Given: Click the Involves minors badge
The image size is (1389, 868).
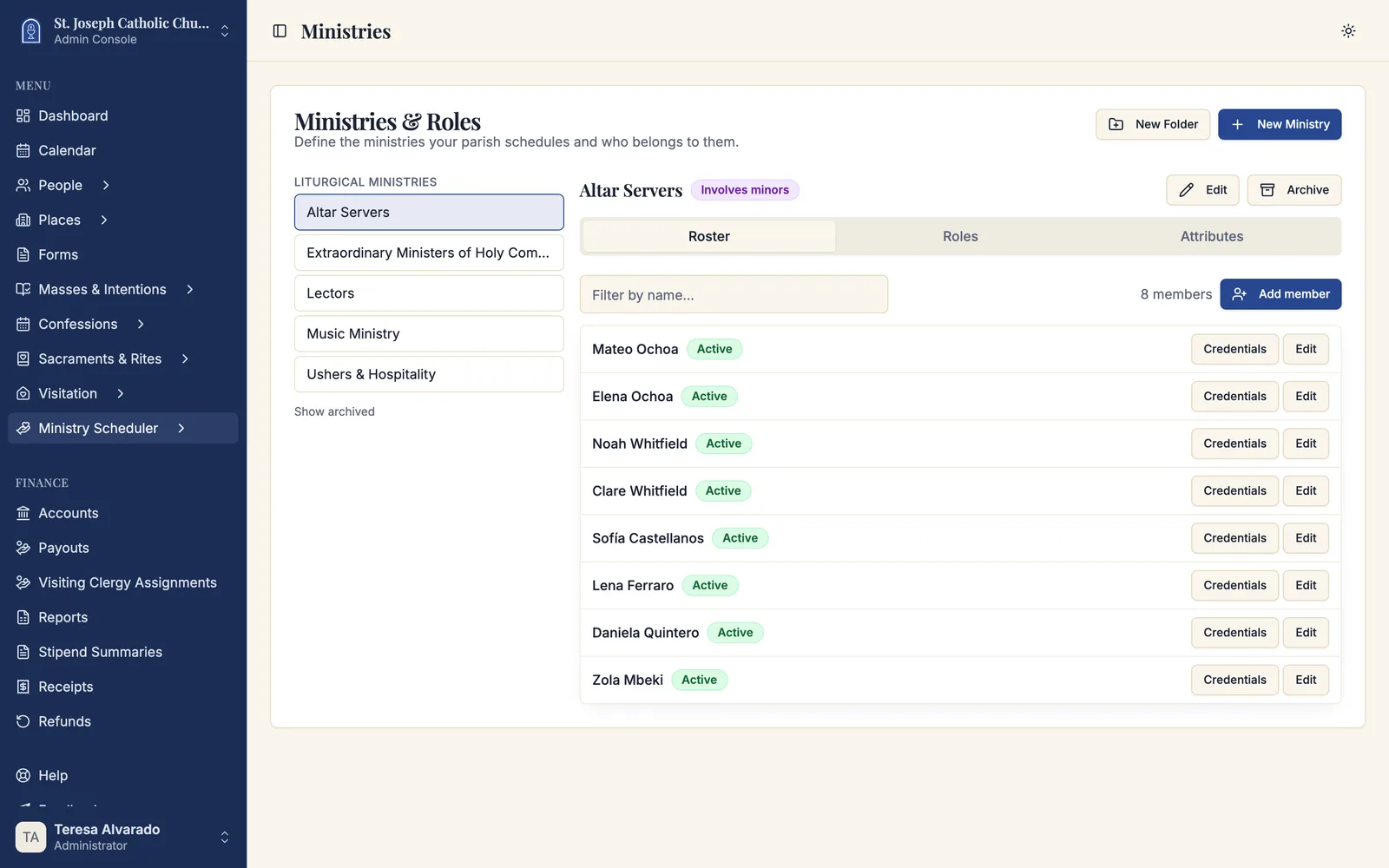Looking at the screenshot, I should pos(745,190).
